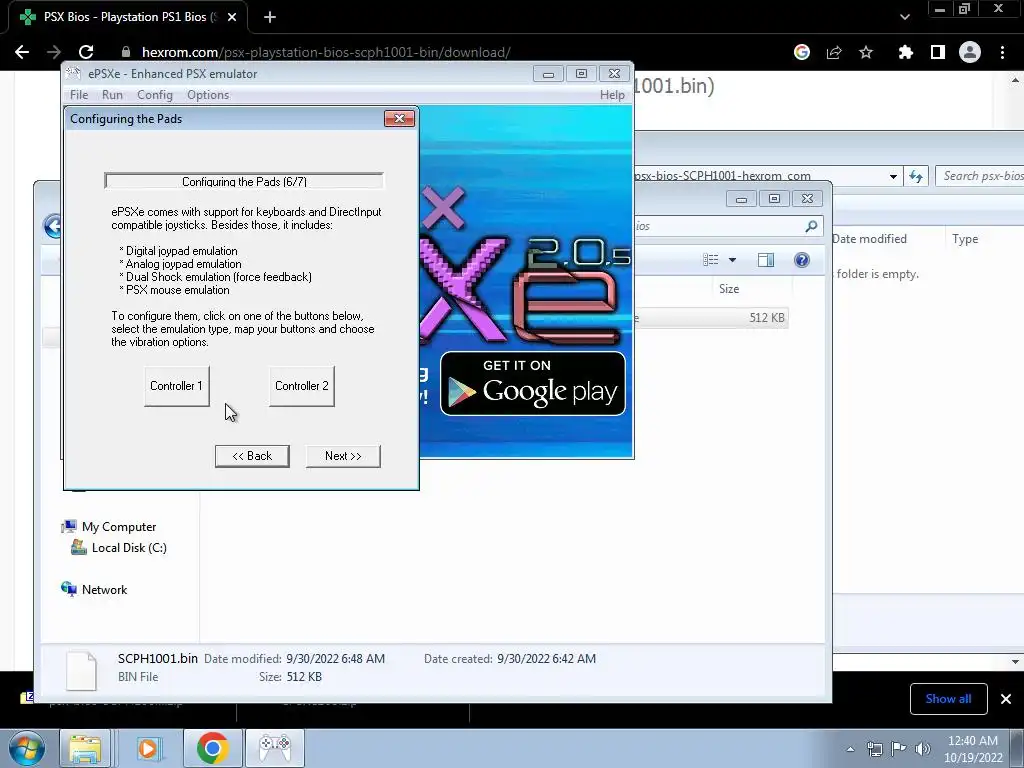Click the Size column header
1024x768 pixels.
[729, 289]
